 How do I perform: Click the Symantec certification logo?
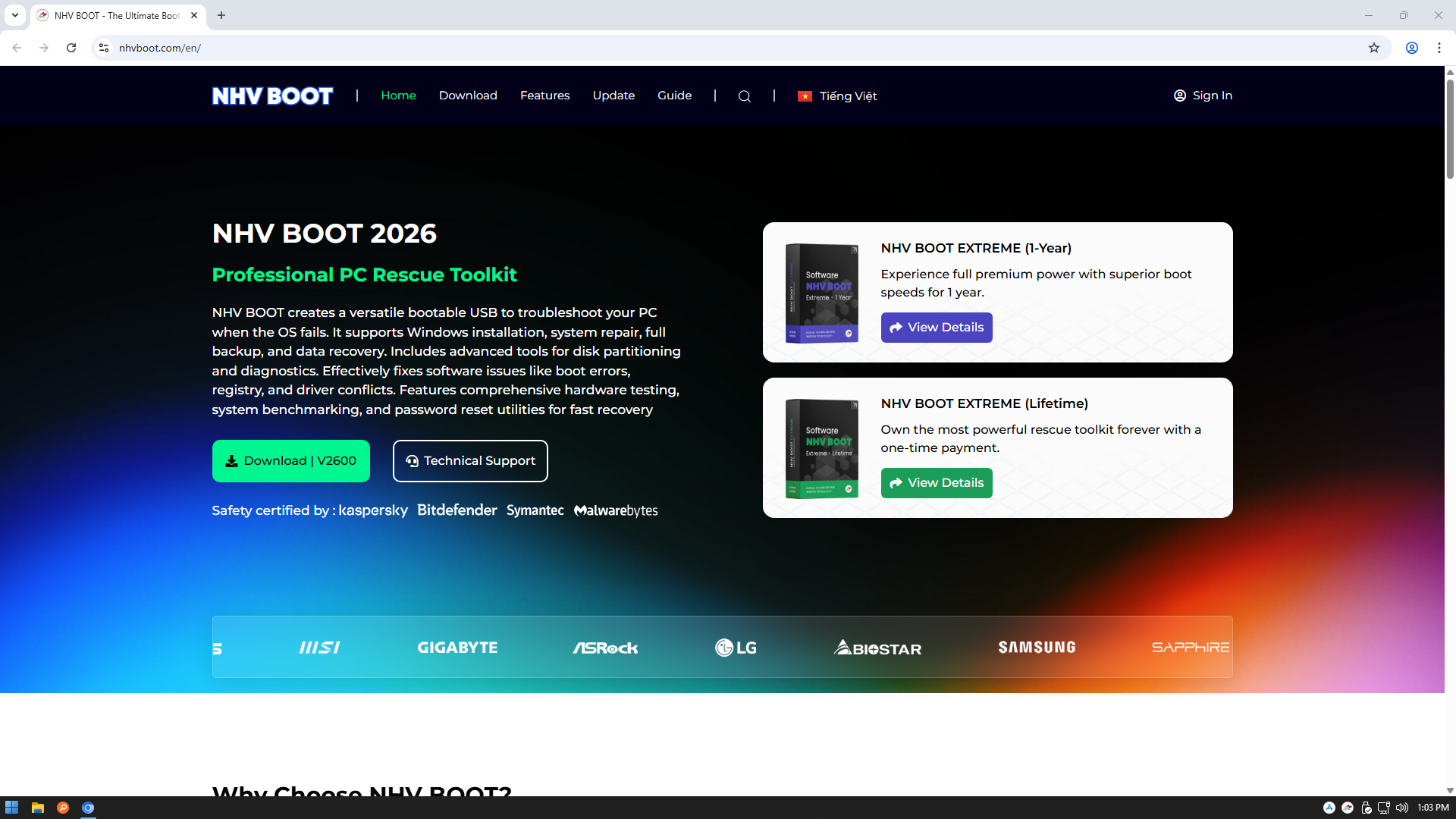(x=535, y=510)
